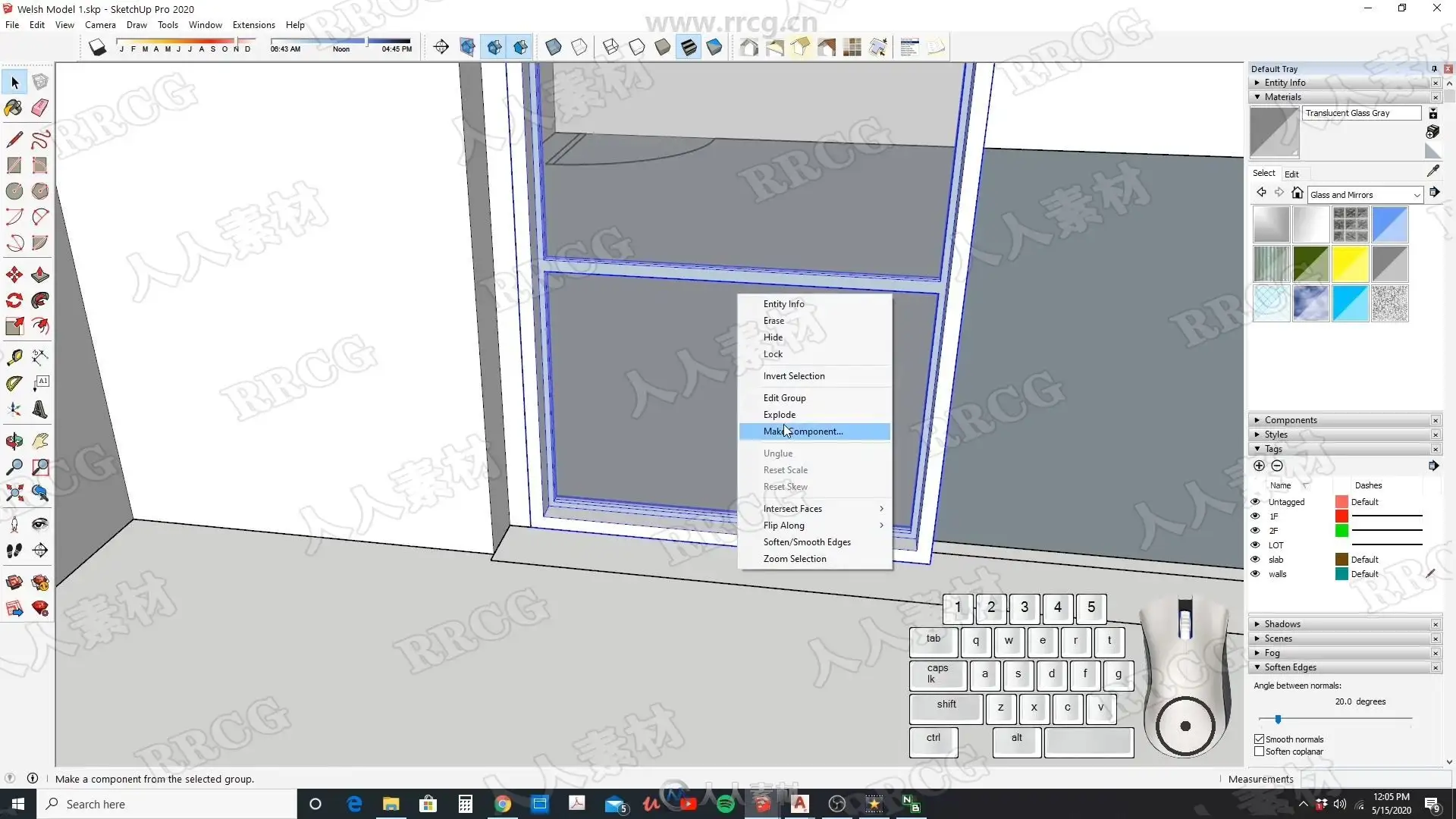Activate the Rotate tool
Image resolution: width=1456 pixels, height=819 pixels.
point(14,300)
